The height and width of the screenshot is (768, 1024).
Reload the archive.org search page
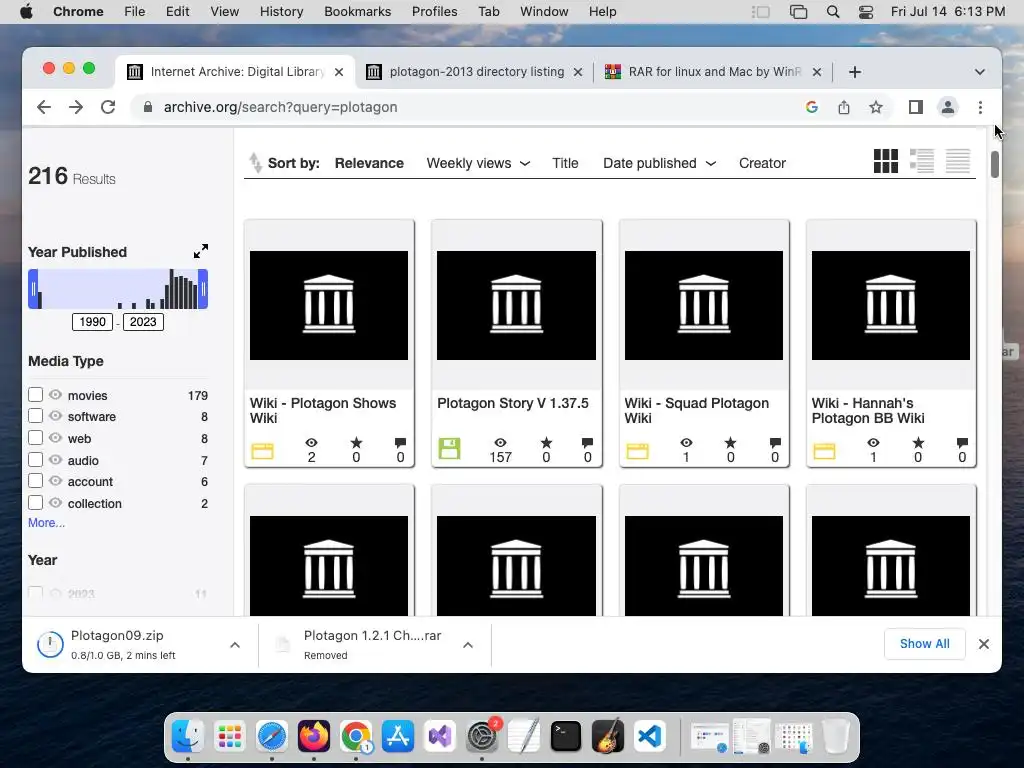point(108,107)
